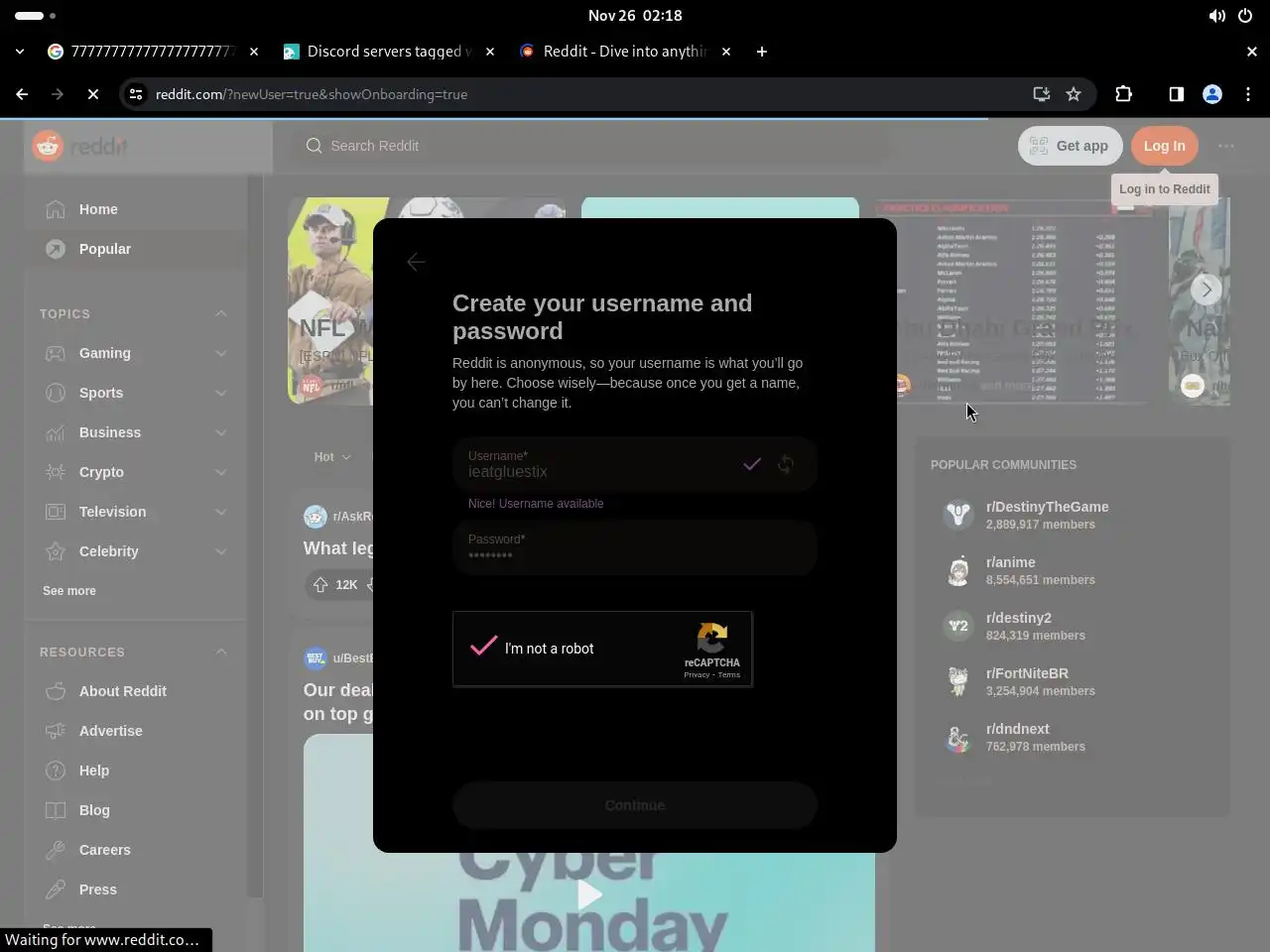The width and height of the screenshot is (1270, 952).
Task: Open r/FortNiteBR community link
Action: tap(1027, 673)
